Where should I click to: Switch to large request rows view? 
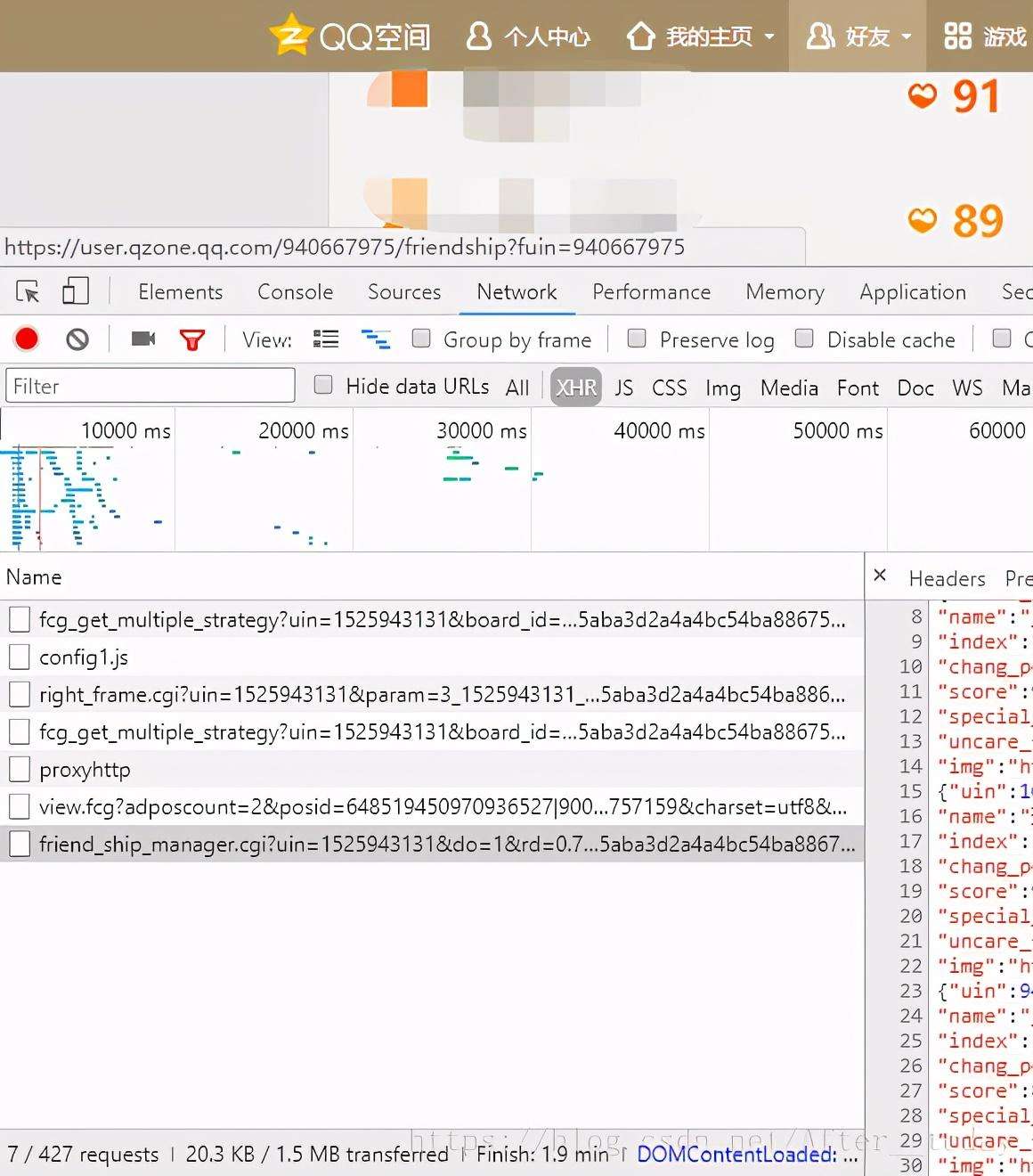coord(326,339)
